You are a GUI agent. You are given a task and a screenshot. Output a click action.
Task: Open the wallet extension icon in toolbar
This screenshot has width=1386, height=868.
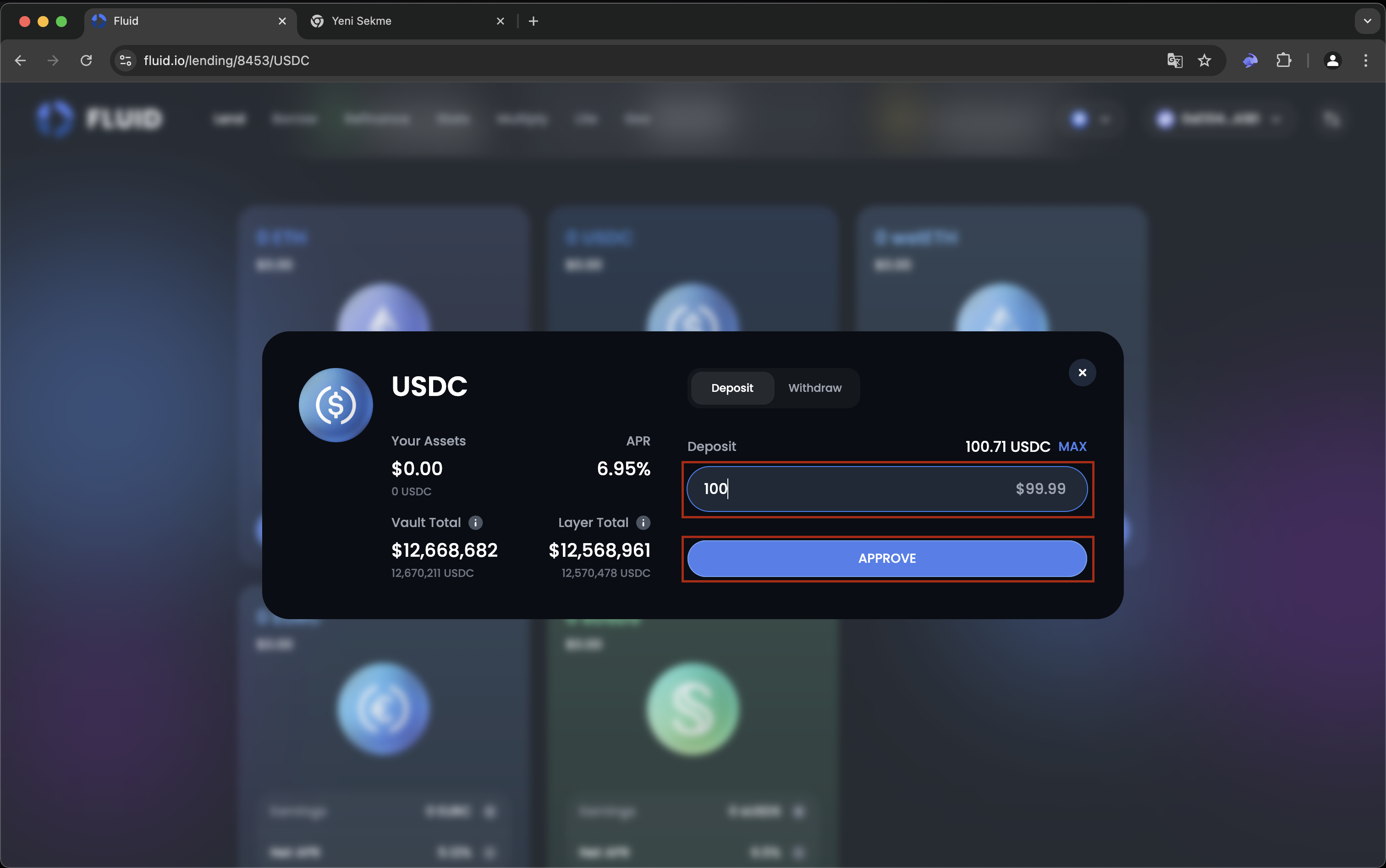click(x=1250, y=60)
